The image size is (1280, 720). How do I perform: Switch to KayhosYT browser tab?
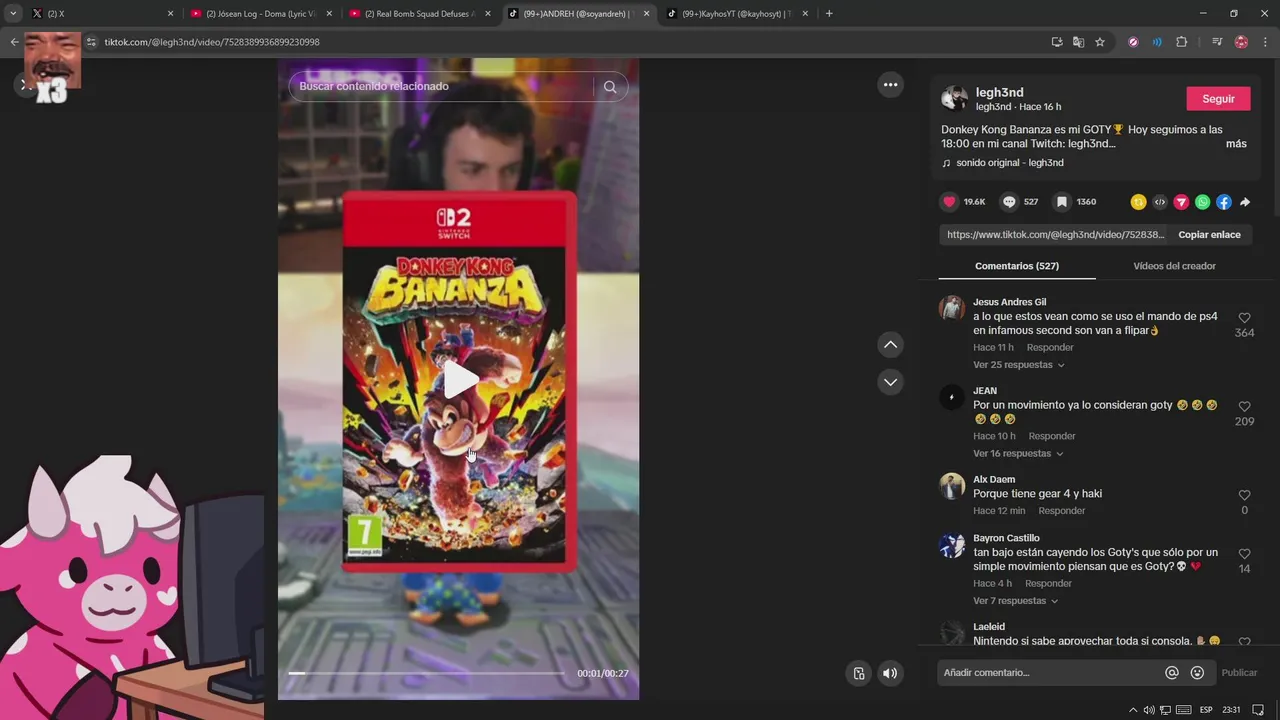click(737, 14)
